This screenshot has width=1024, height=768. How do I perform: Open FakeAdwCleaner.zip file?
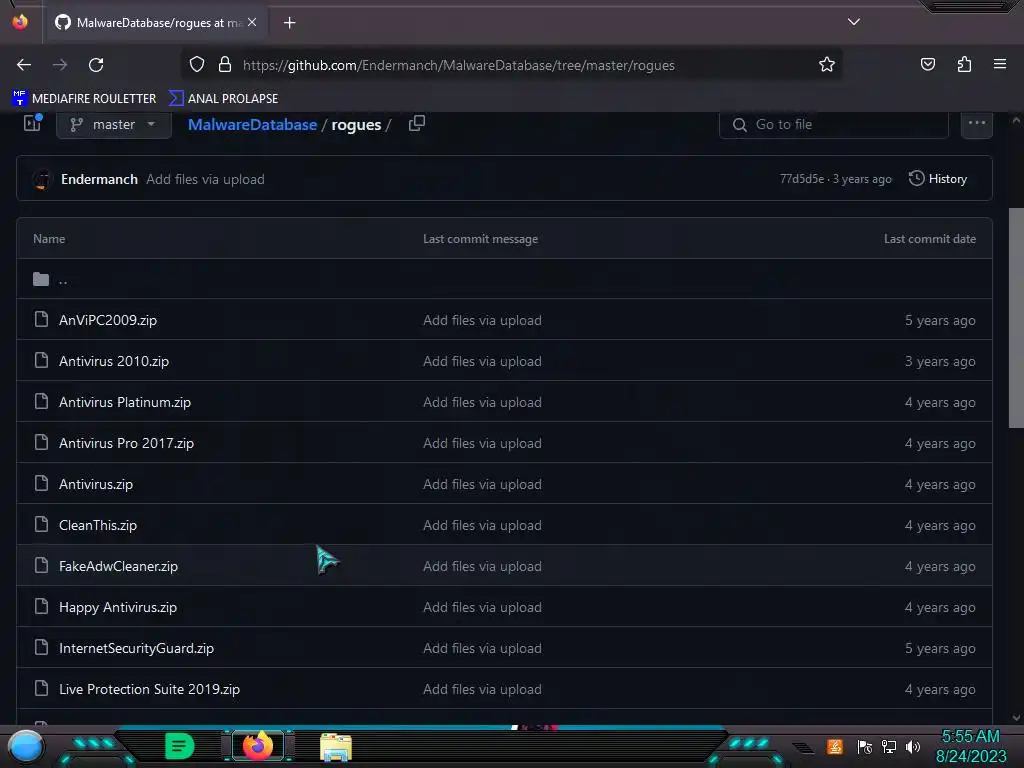pos(118,566)
